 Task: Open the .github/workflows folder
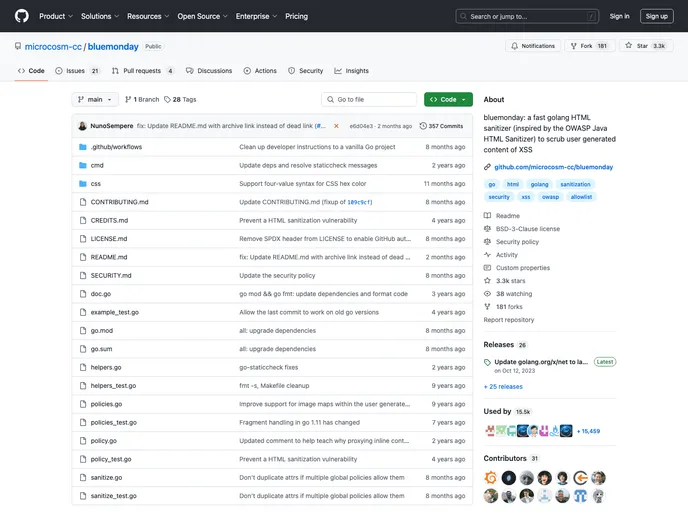tap(116, 147)
